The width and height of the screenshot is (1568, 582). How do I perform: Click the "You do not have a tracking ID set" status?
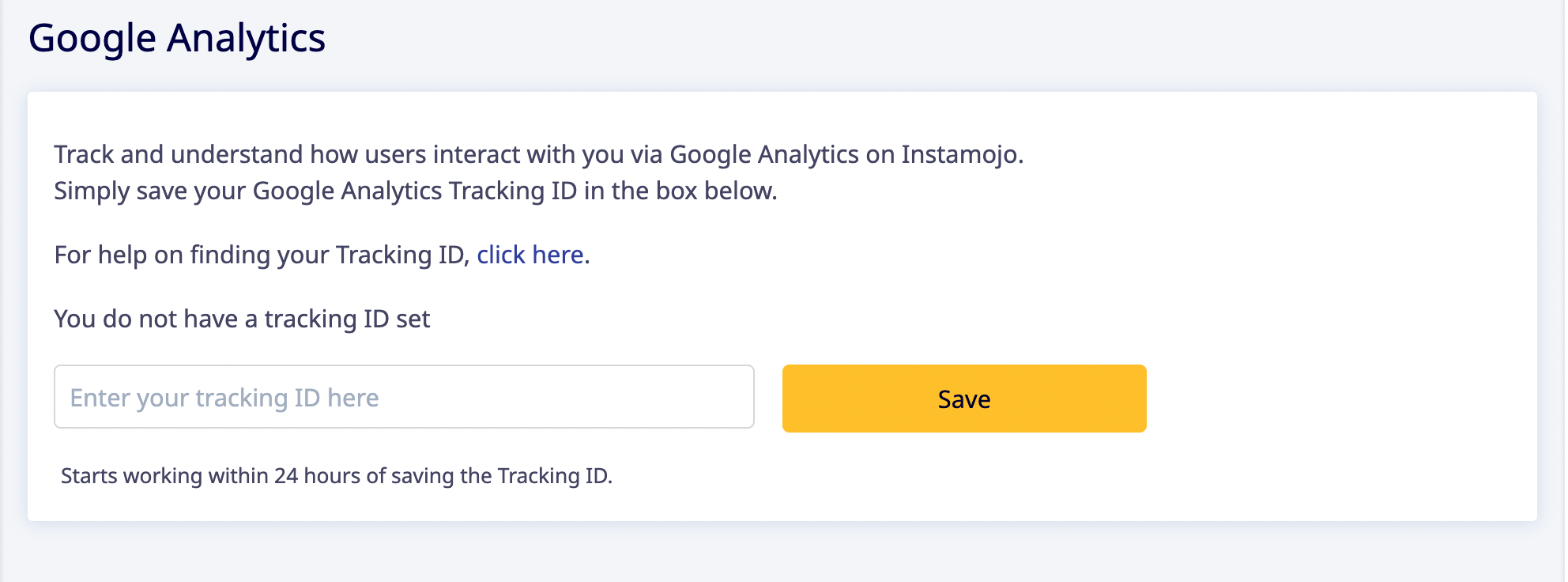pyautogui.click(x=242, y=319)
